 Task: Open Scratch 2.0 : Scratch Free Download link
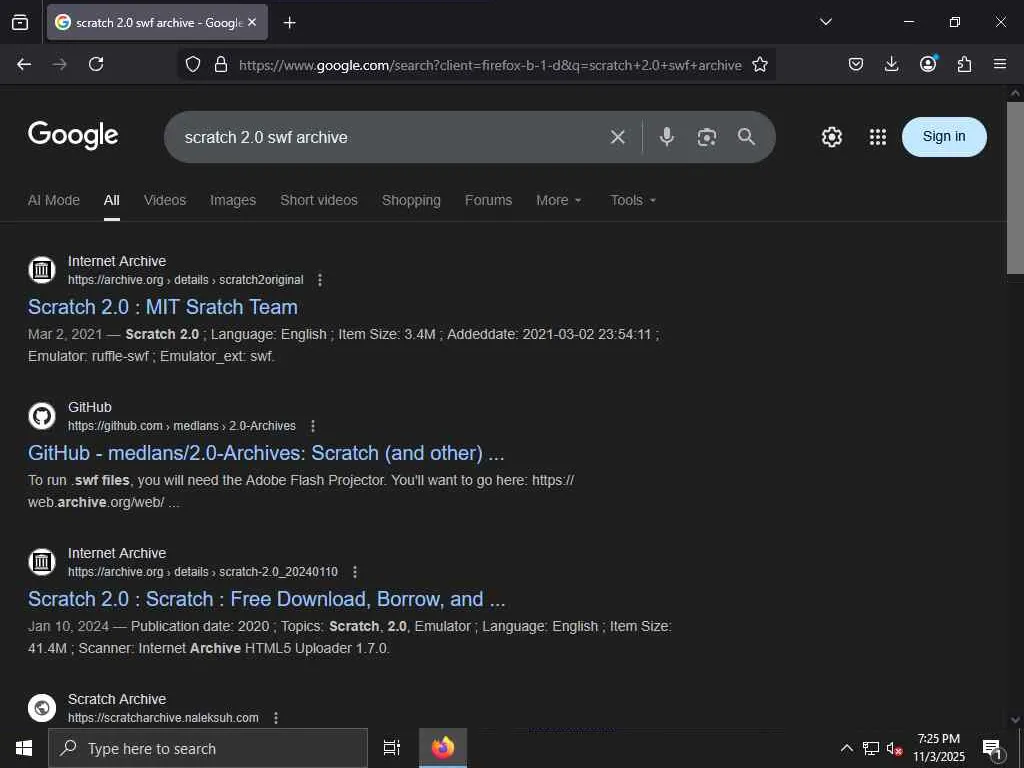click(266, 599)
